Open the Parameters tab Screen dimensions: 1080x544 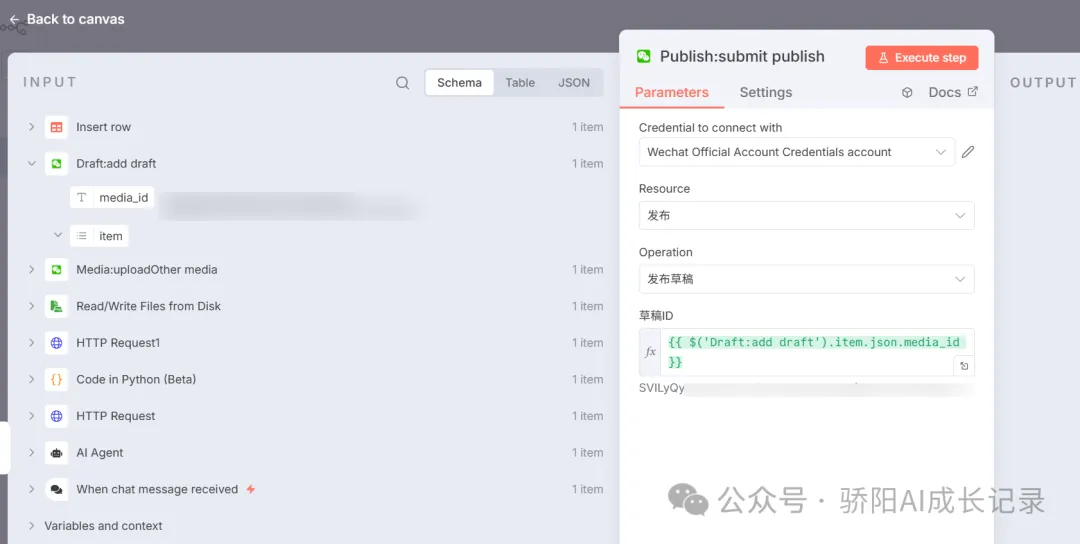(x=672, y=92)
